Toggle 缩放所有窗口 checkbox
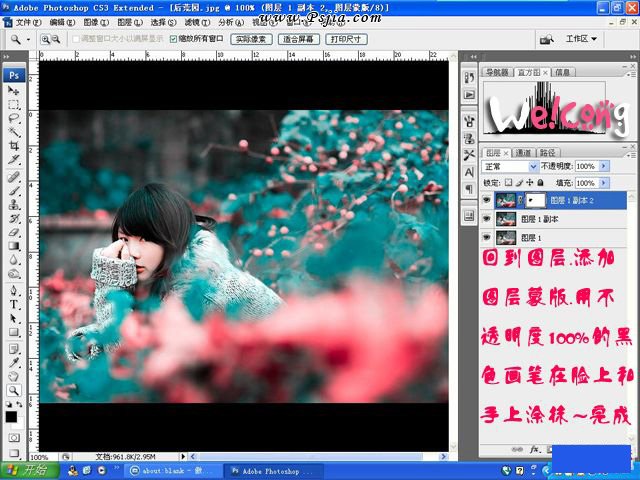The height and width of the screenshot is (480, 640). (173, 39)
